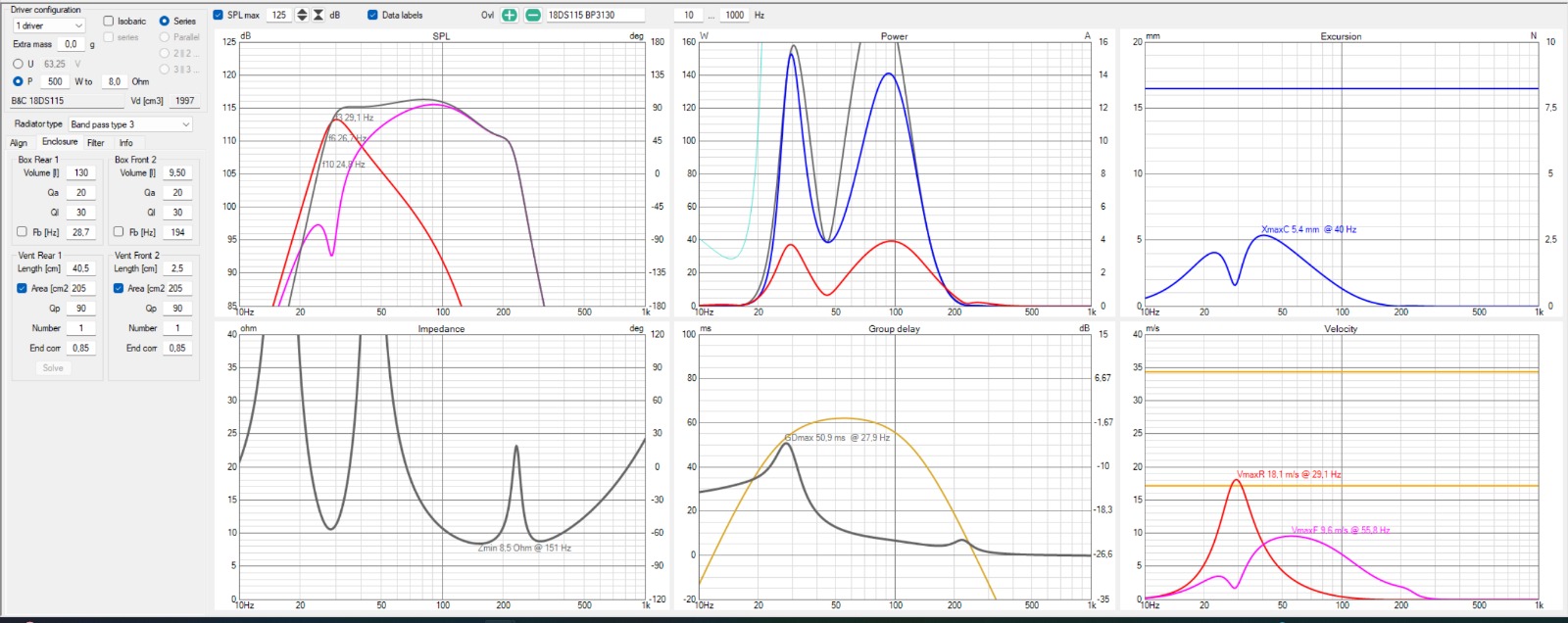Remove overlay with the green minus icon

pyautogui.click(x=532, y=15)
